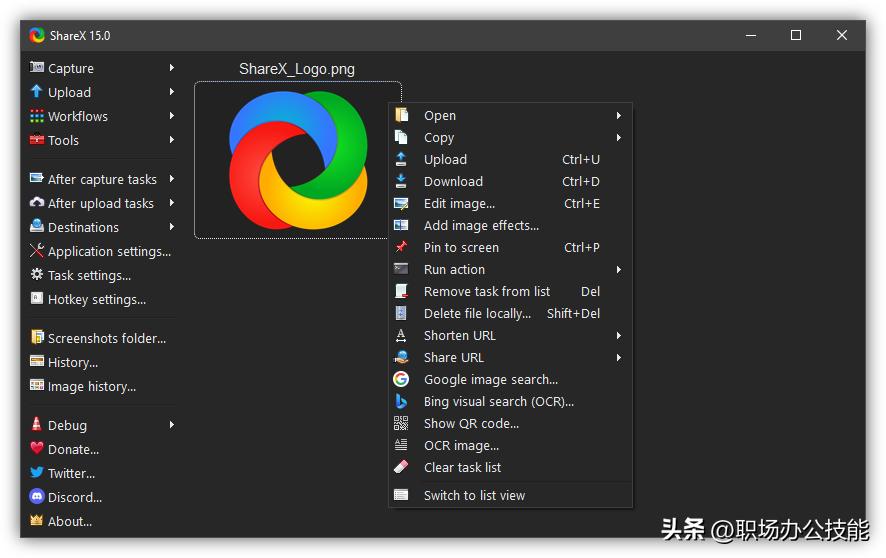
Task: Open Application settings
Action: click(x=109, y=251)
